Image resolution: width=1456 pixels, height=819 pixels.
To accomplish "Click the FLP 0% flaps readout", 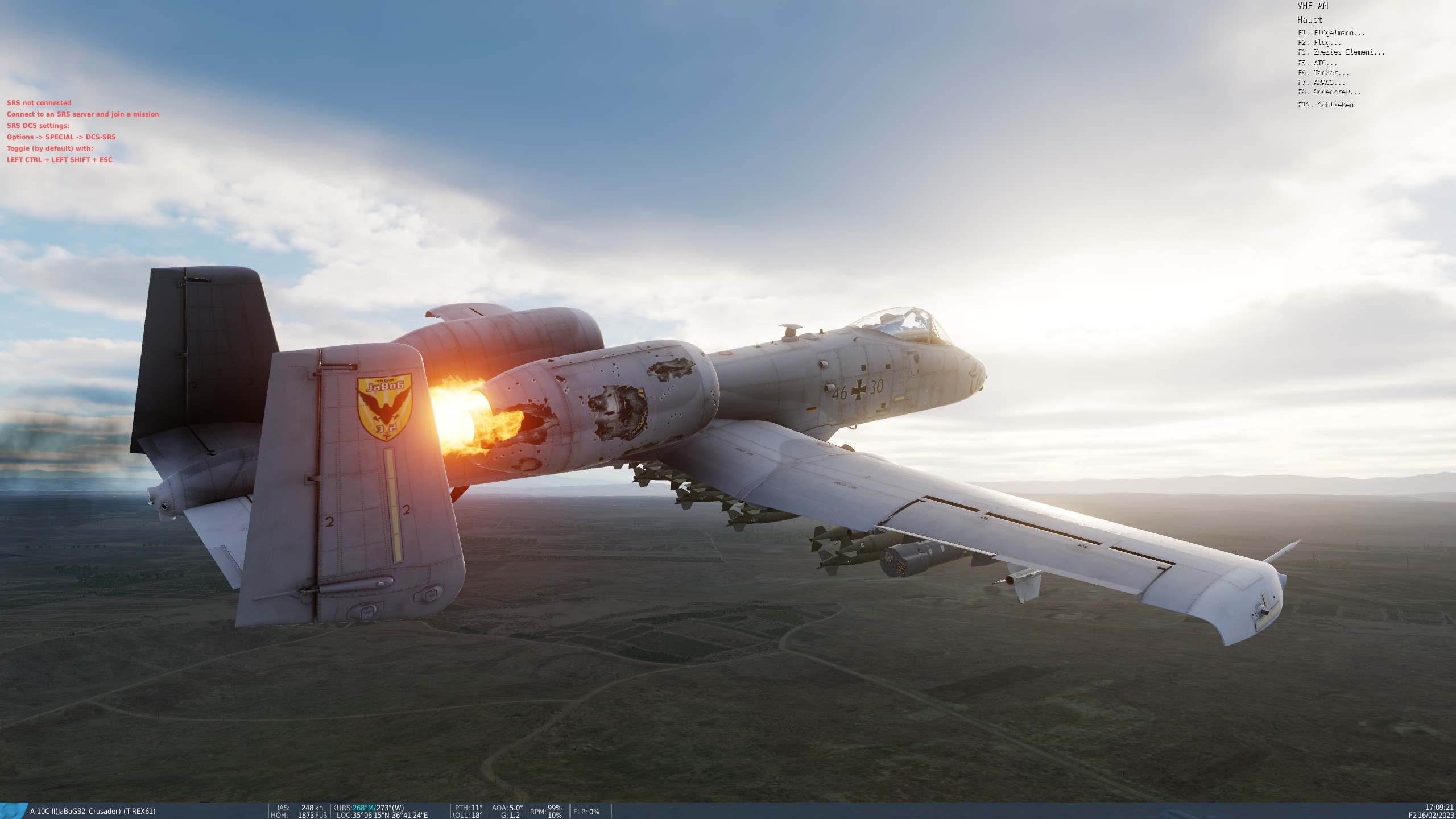I will coord(586,812).
